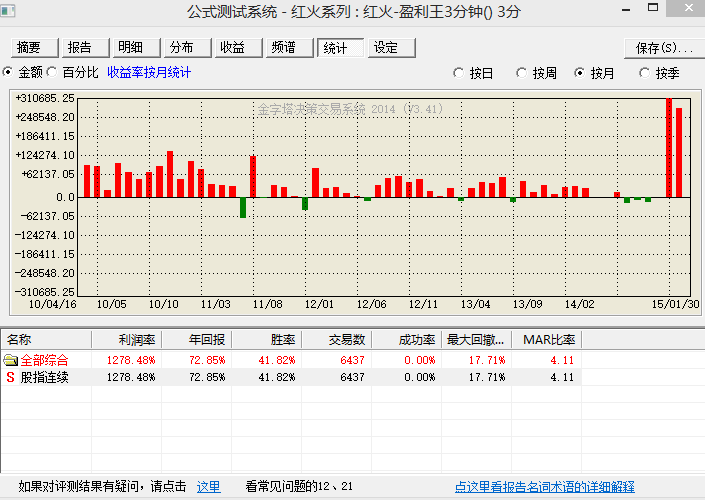
Task: Select the 百分比 radio option
Action: point(53,73)
